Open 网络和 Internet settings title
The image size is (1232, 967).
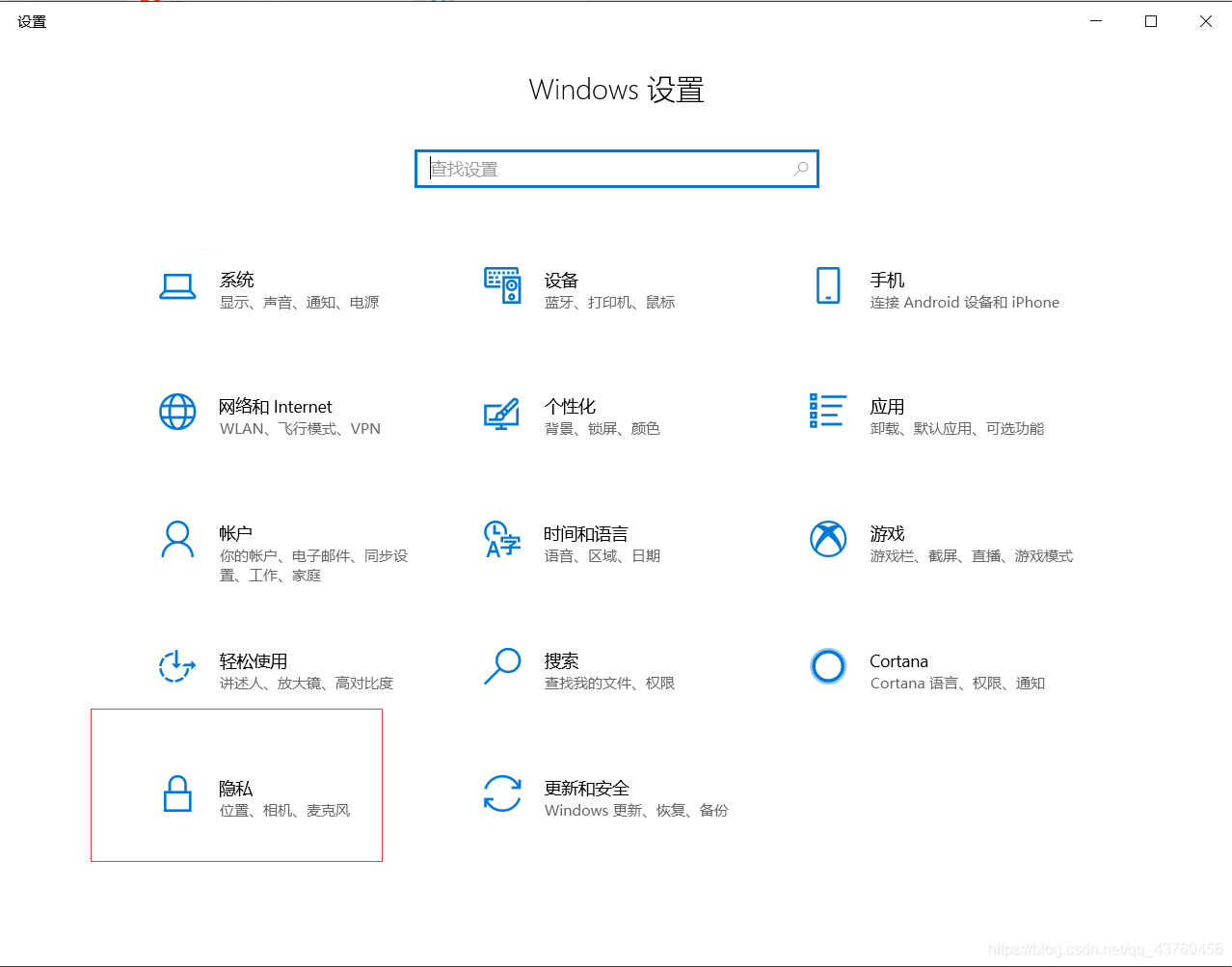tap(276, 407)
